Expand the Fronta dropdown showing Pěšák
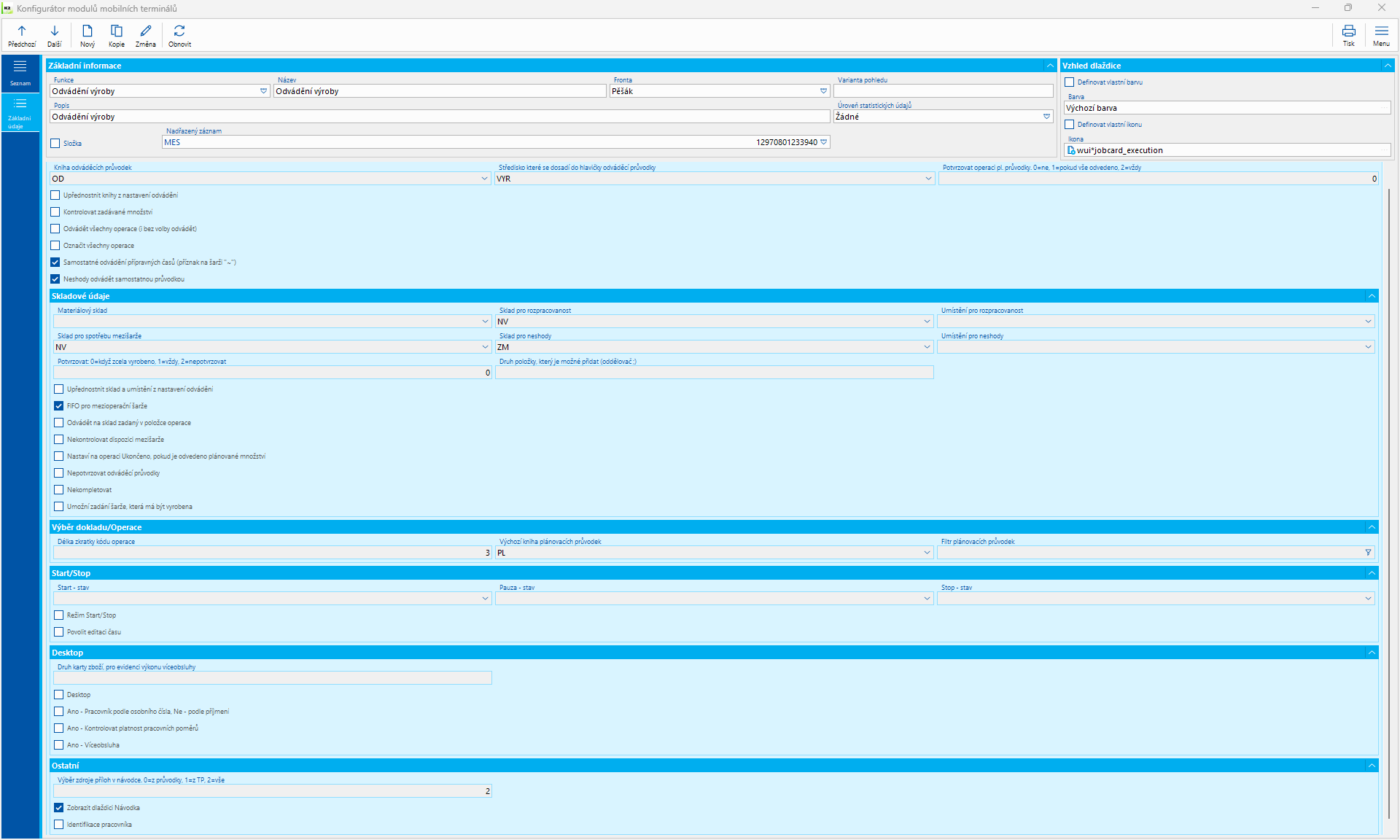The image size is (1400, 840). [x=823, y=91]
